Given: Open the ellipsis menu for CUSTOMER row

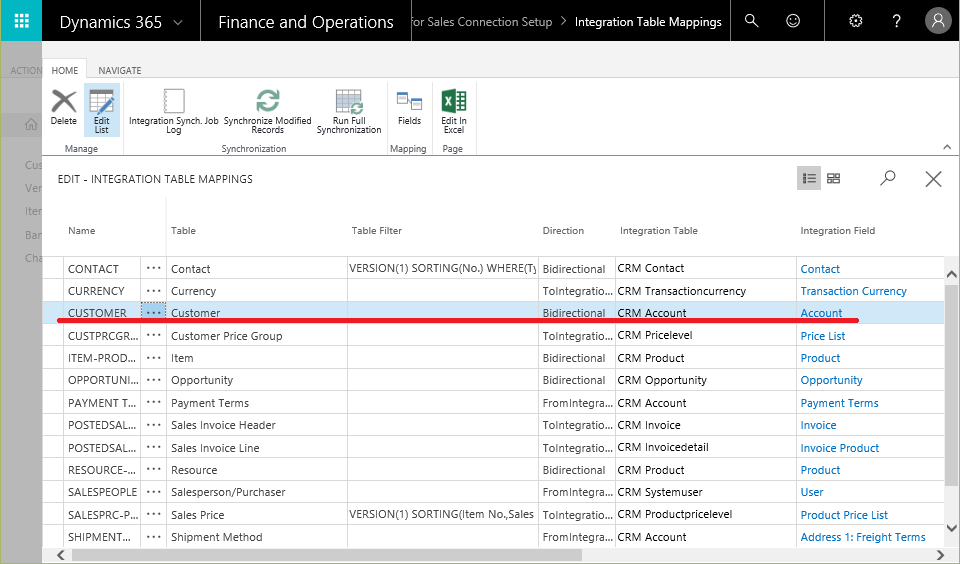Looking at the screenshot, I should point(154,312).
